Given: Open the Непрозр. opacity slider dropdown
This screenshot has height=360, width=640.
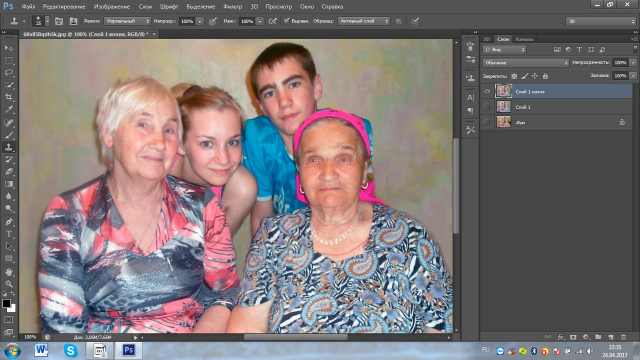Looking at the screenshot, I should click(x=200, y=21).
